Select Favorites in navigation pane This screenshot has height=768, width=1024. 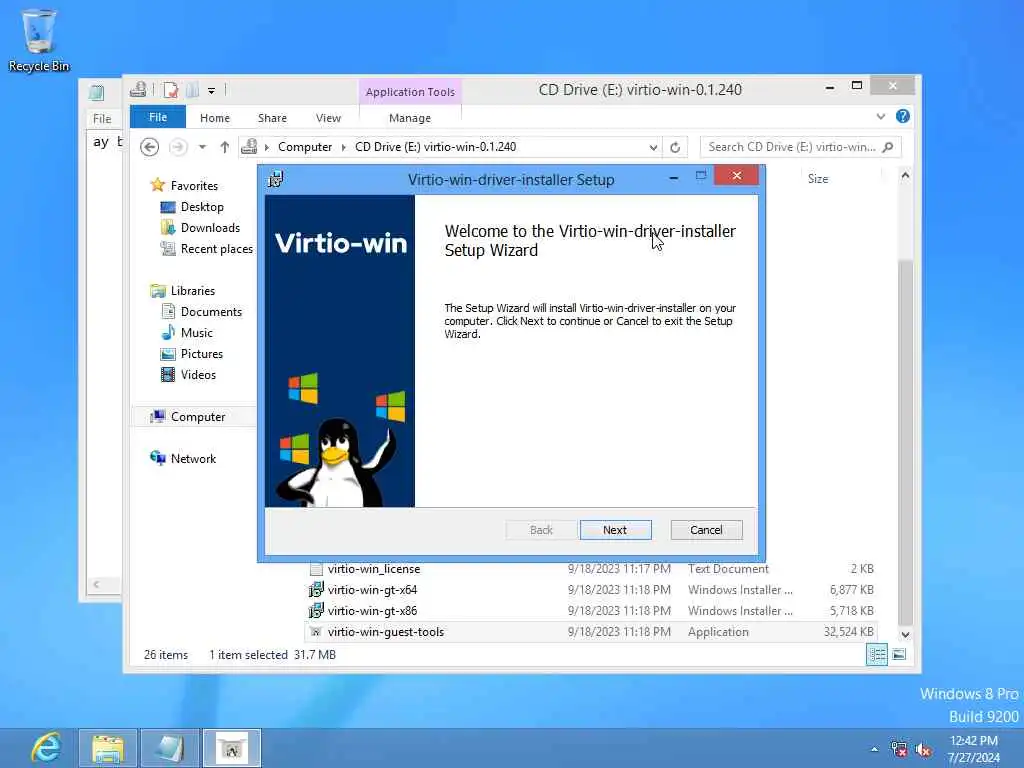click(193, 185)
